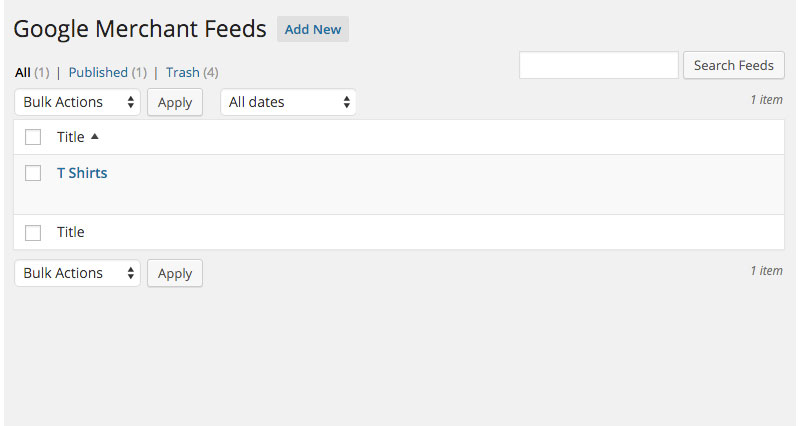Open the All dates filter dropdown
This screenshot has width=800, height=426.
point(288,102)
